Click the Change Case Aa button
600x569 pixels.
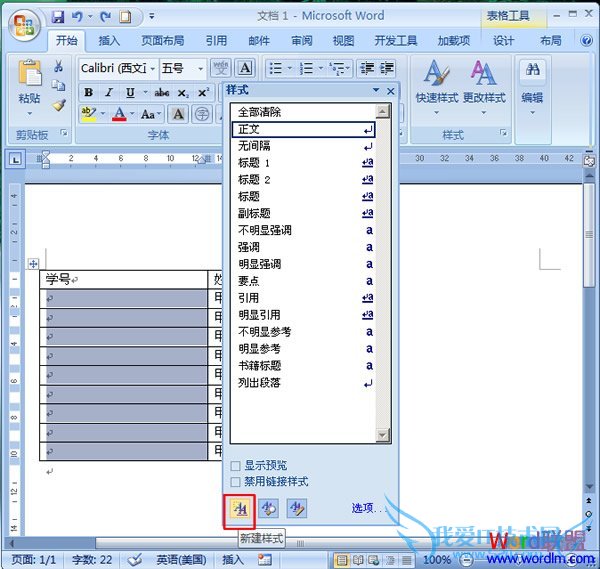coord(151,114)
